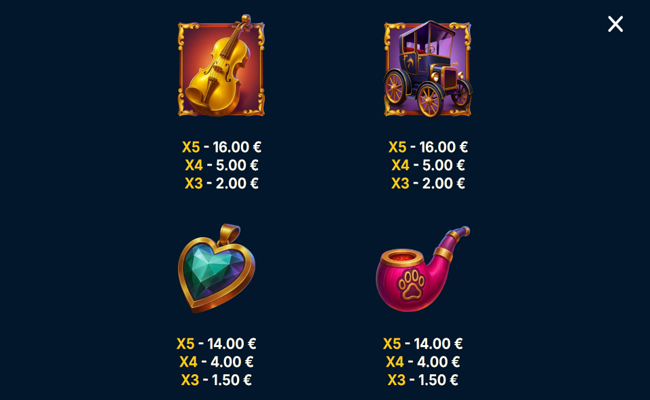Click car X5 payout 16.00 €
This screenshot has width=650, height=400.
(x=428, y=147)
